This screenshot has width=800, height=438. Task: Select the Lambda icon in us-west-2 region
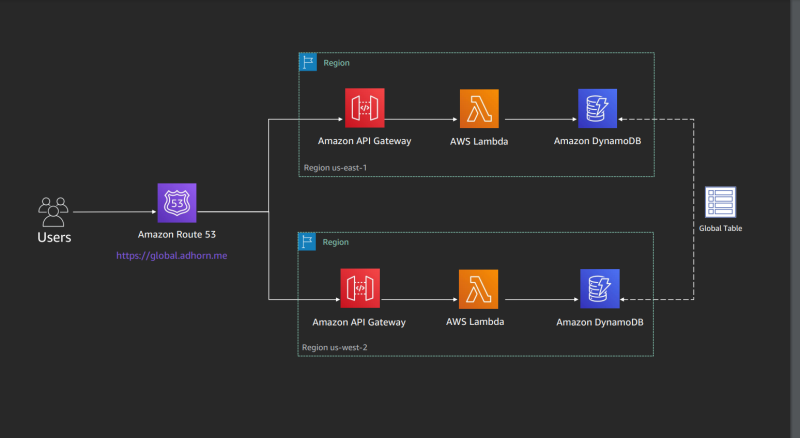click(x=477, y=288)
